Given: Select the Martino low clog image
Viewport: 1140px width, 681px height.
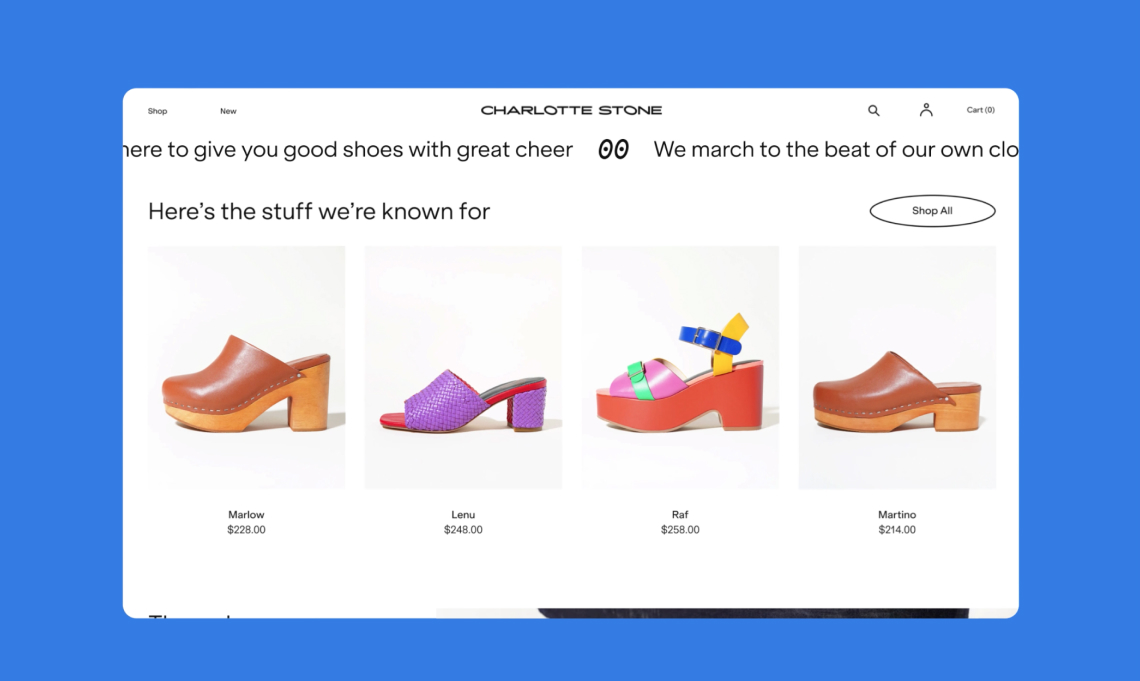Looking at the screenshot, I should coord(897,367).
